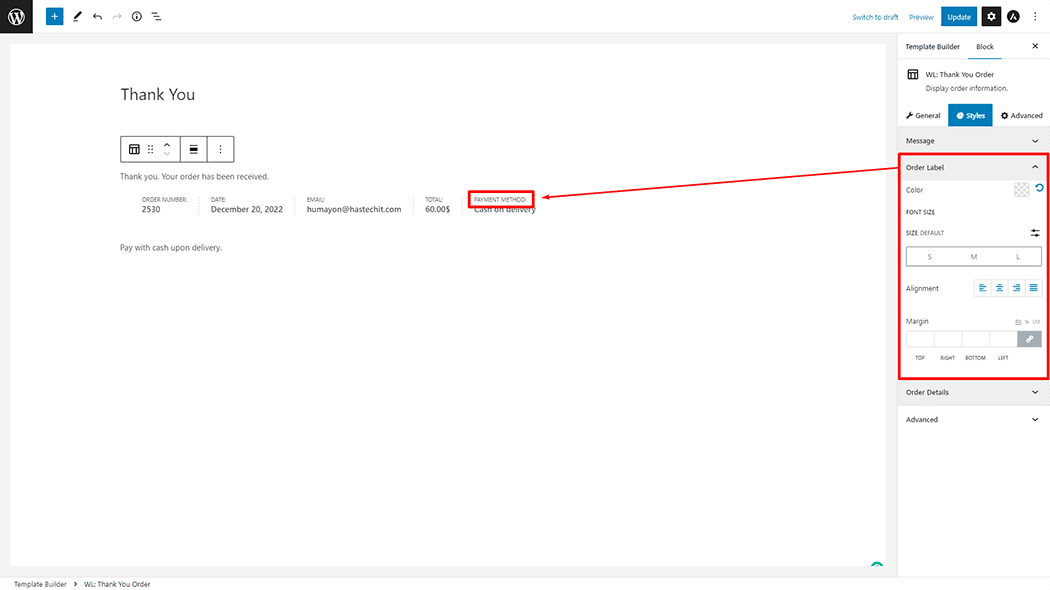Expand the Order Details section
The height and width of the screenshot is (590, 1050).
coord(1034,392)
